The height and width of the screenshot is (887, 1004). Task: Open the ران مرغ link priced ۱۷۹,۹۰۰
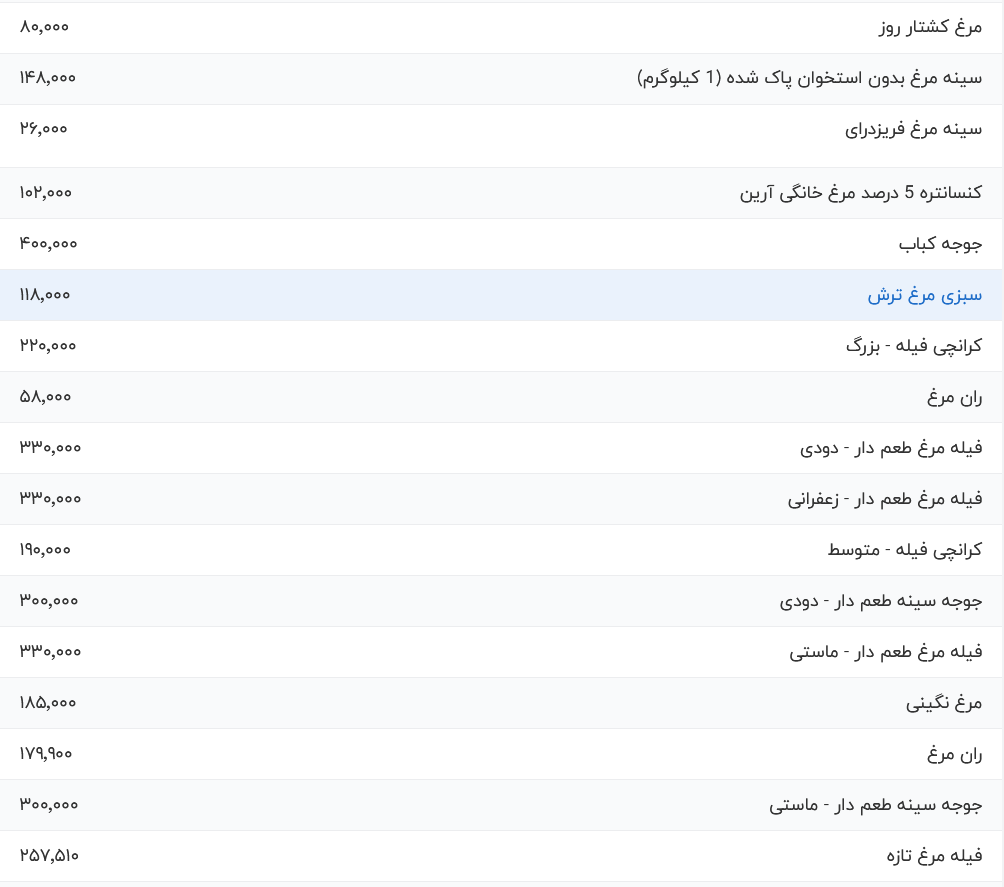pyautogui.click(x=954, y=754)
